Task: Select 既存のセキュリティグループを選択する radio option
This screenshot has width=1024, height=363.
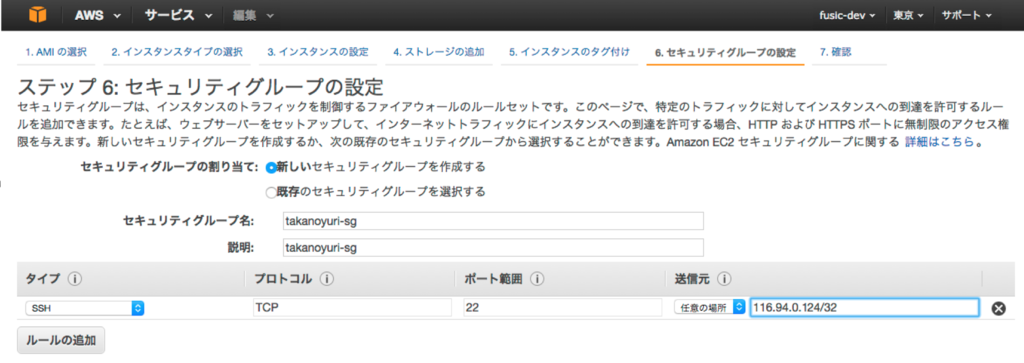Action: 271,193
